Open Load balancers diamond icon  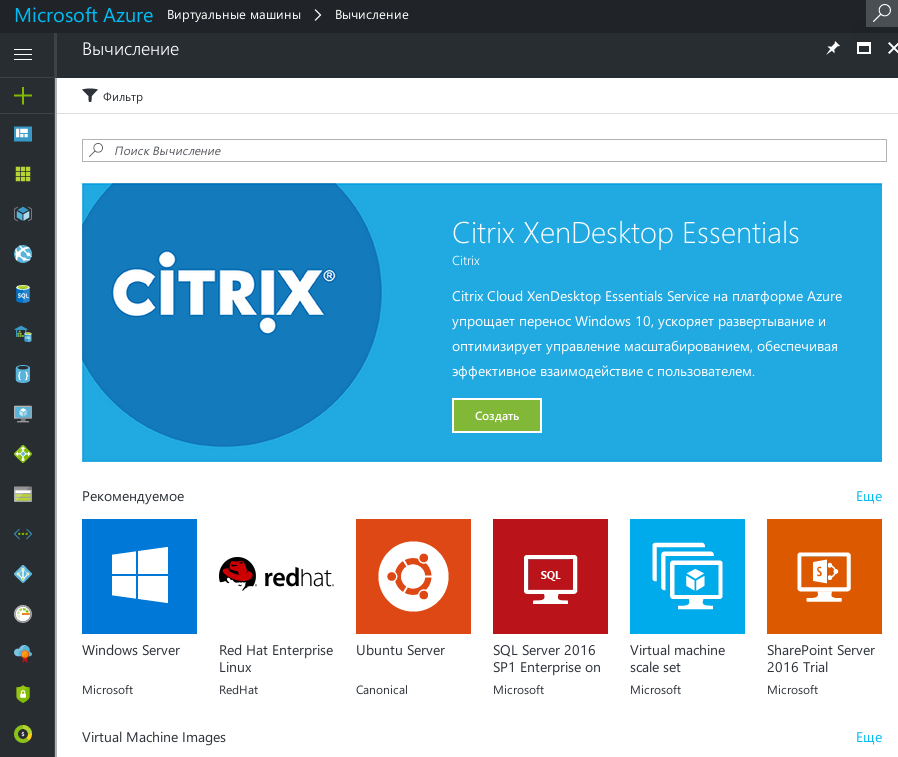coord(23,454)
